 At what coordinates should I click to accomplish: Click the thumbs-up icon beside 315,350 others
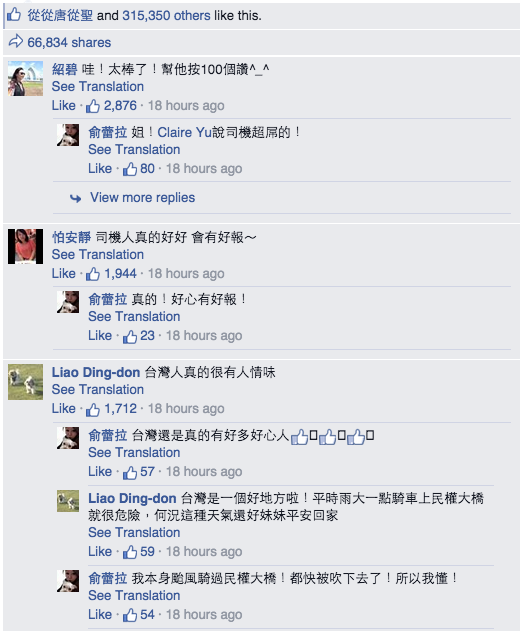point(14,15)
